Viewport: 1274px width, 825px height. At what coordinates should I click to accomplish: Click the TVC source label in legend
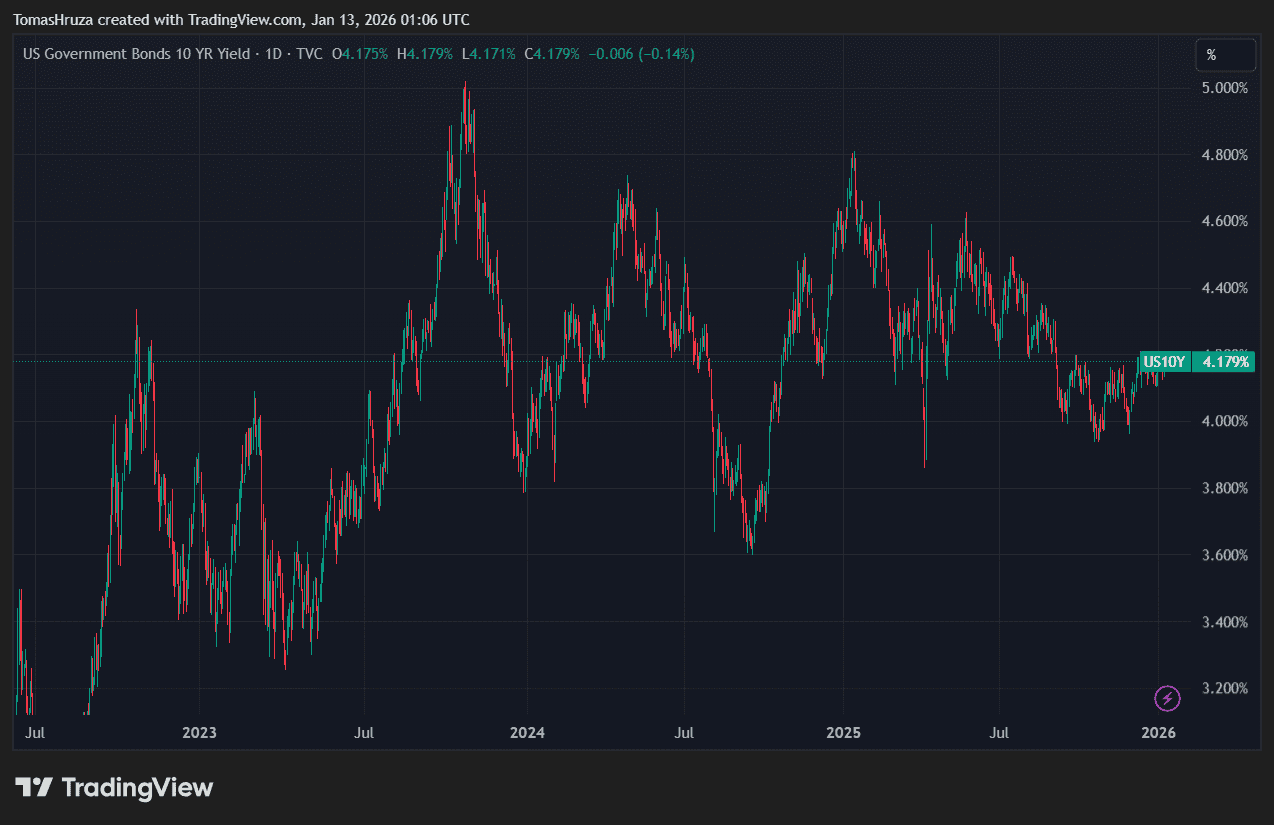click(x=309, y=54)
